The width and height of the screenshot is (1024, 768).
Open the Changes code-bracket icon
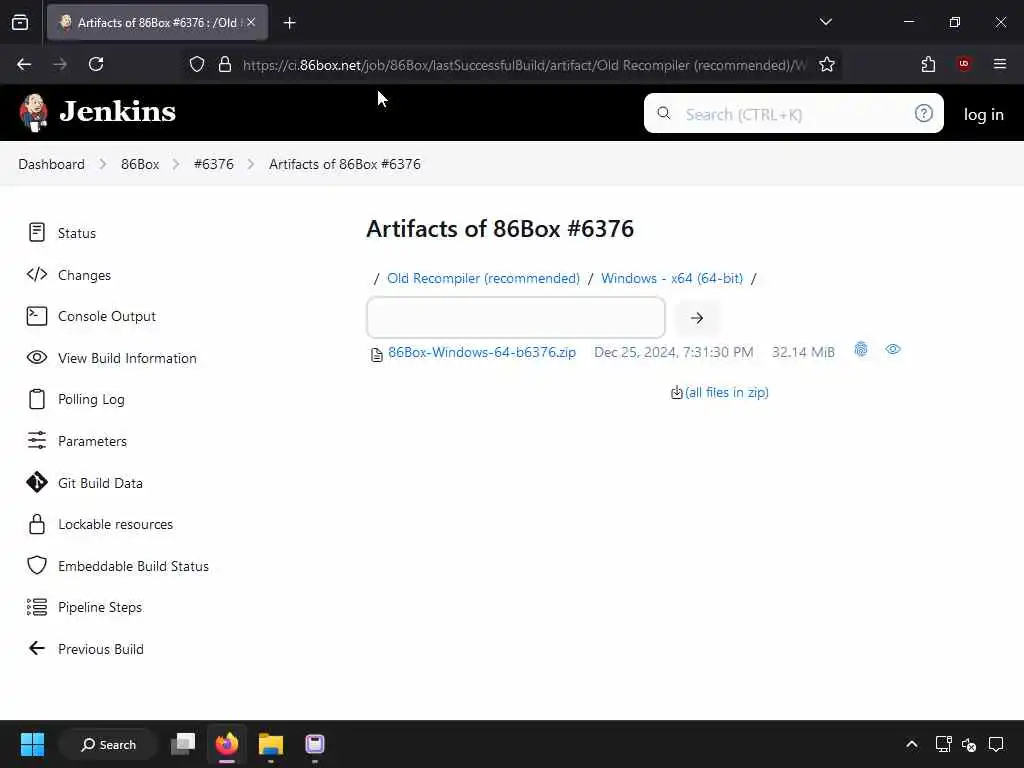[37, 274]
